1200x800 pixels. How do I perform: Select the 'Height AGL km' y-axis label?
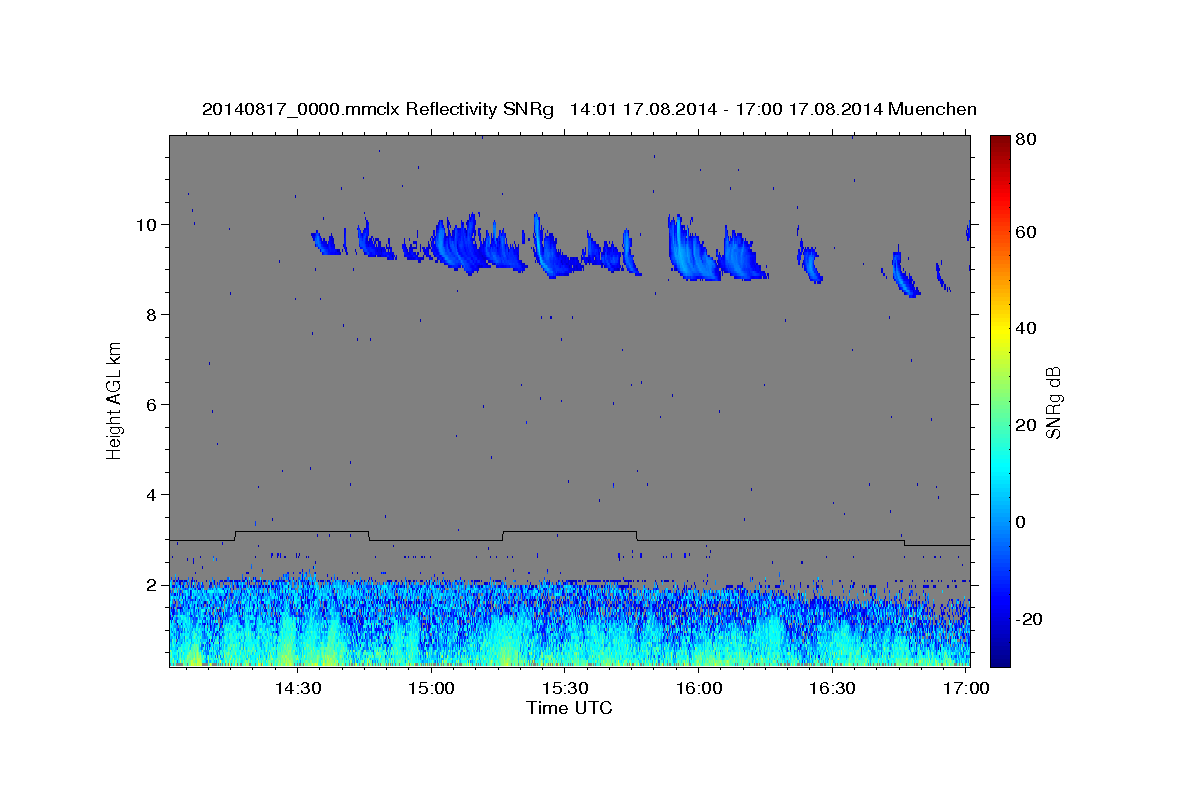[x=115, y=400]
